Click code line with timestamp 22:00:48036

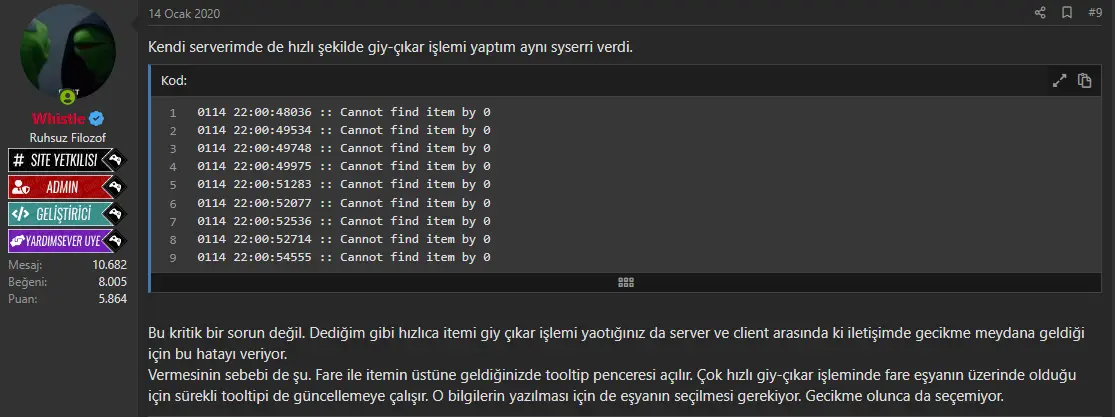click(344, 112)
